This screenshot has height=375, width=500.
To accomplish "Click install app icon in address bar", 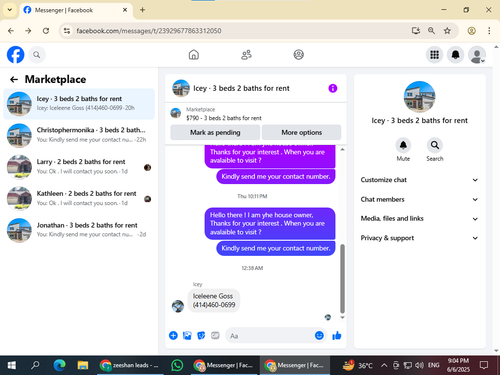I will [415, 31].
